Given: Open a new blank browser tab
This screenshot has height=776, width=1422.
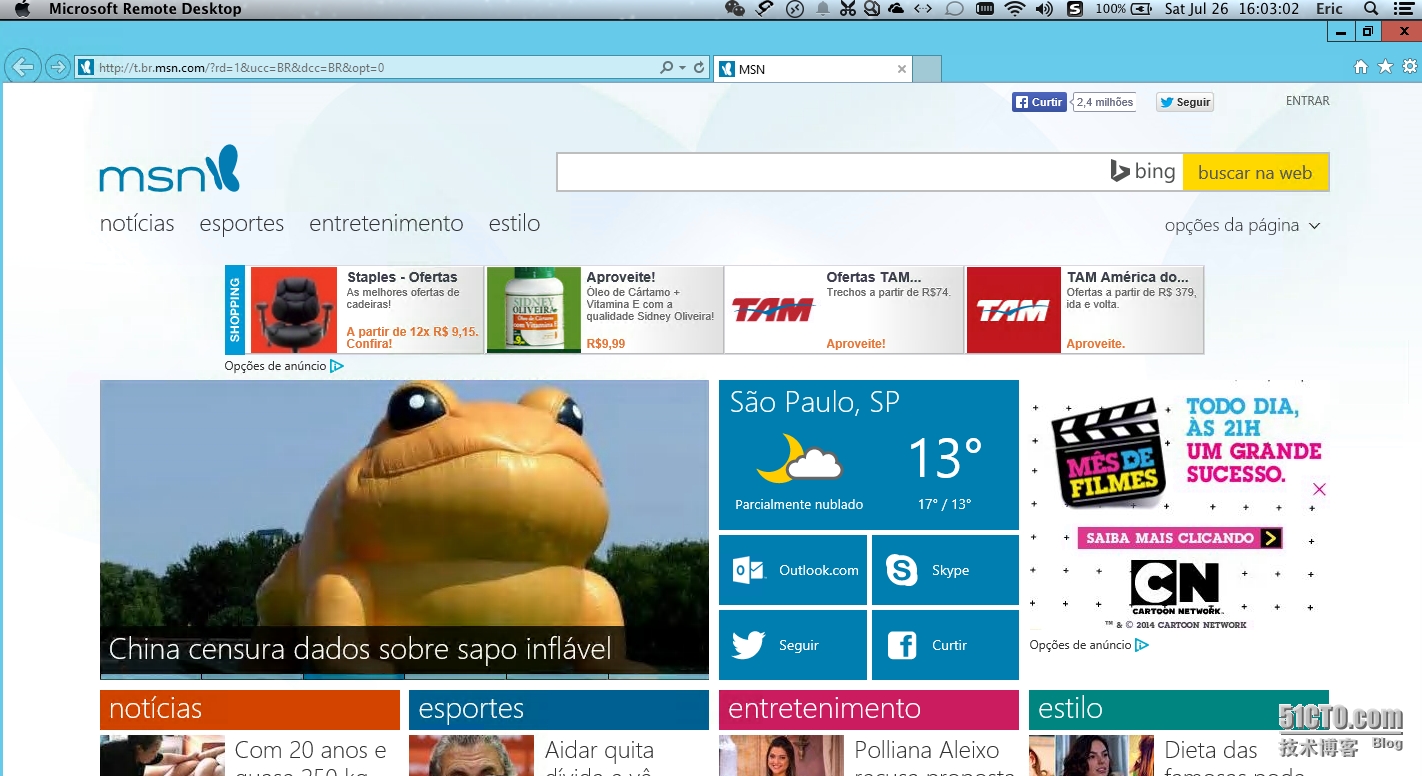Looking at the screenshot, I should point(927,69).
